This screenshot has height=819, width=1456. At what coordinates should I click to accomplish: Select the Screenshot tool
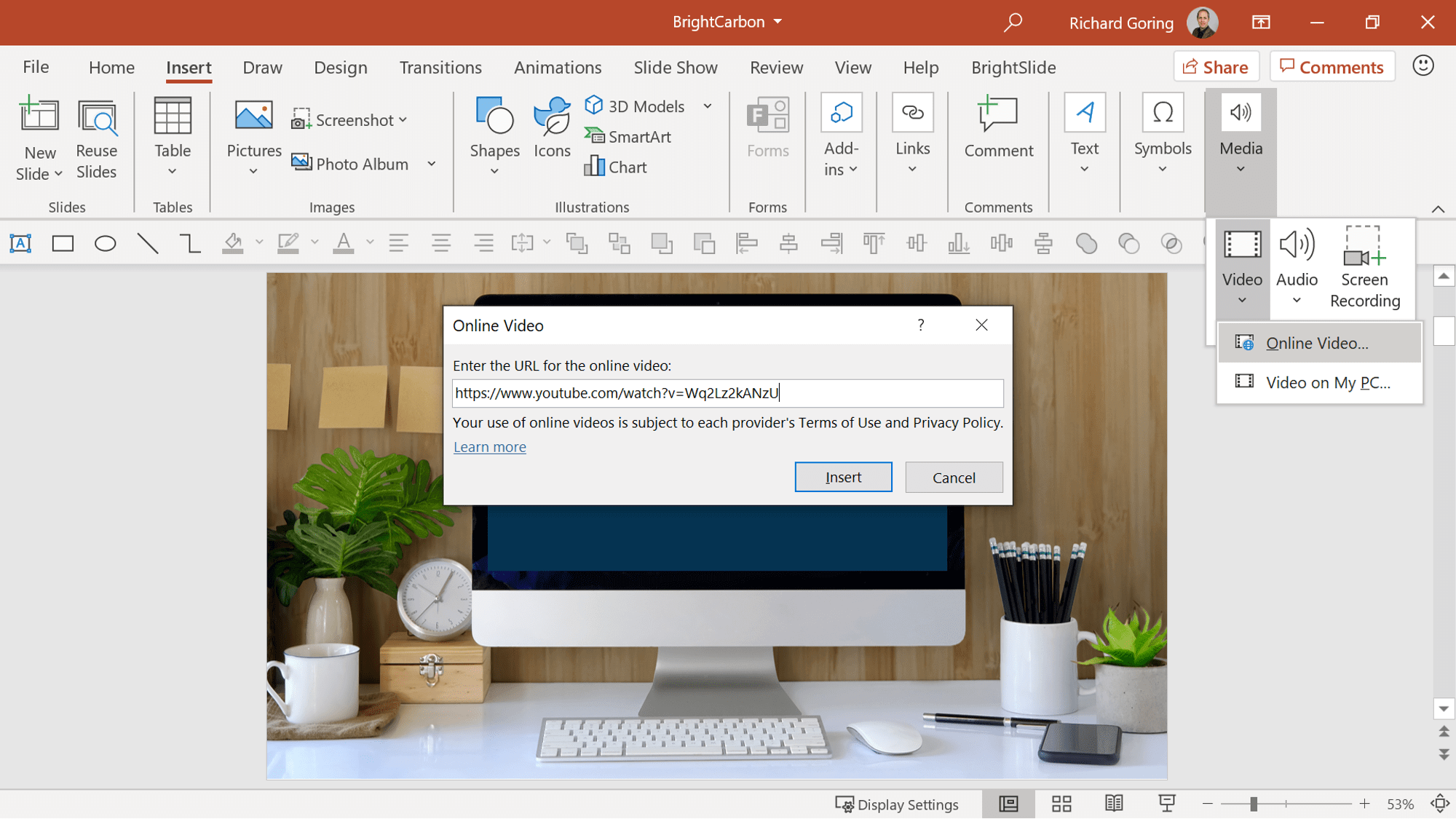350,119
